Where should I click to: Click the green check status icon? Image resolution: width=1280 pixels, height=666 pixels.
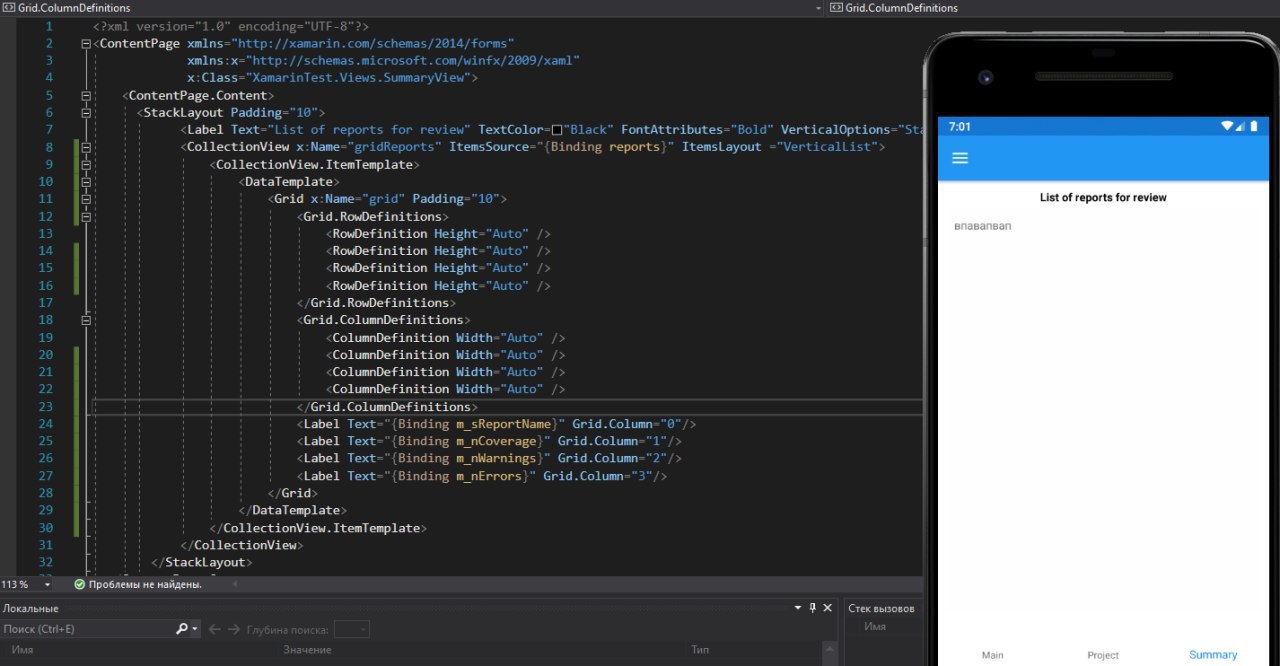(x=79, y=584)
